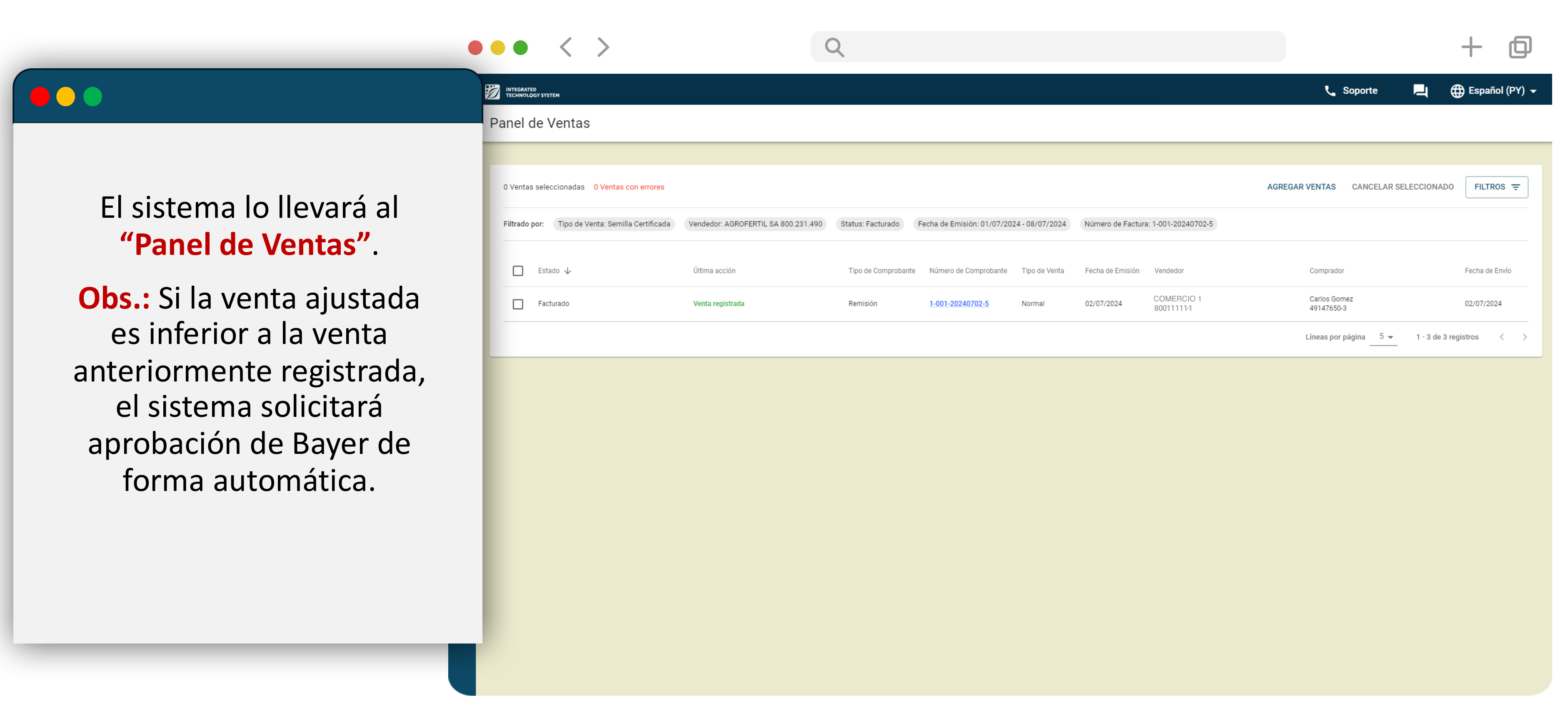Click the browser forward arrow
Image resolution: width=1568 pixels, height=712 pixels.
(x=603, y=47)
